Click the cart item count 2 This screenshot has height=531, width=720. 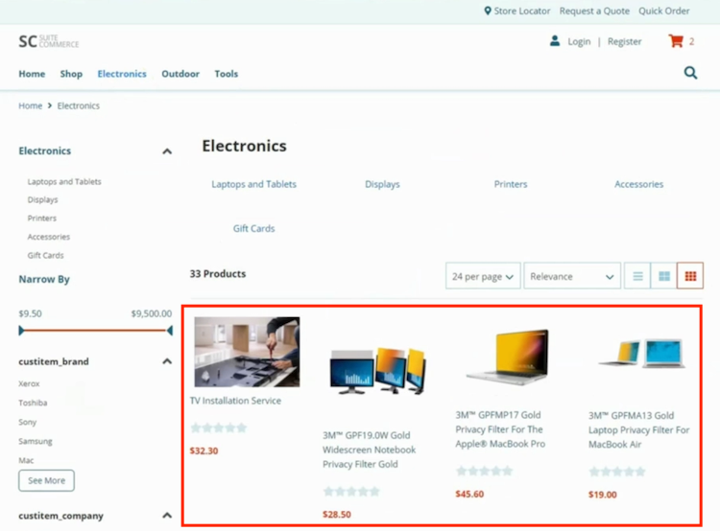692,41
